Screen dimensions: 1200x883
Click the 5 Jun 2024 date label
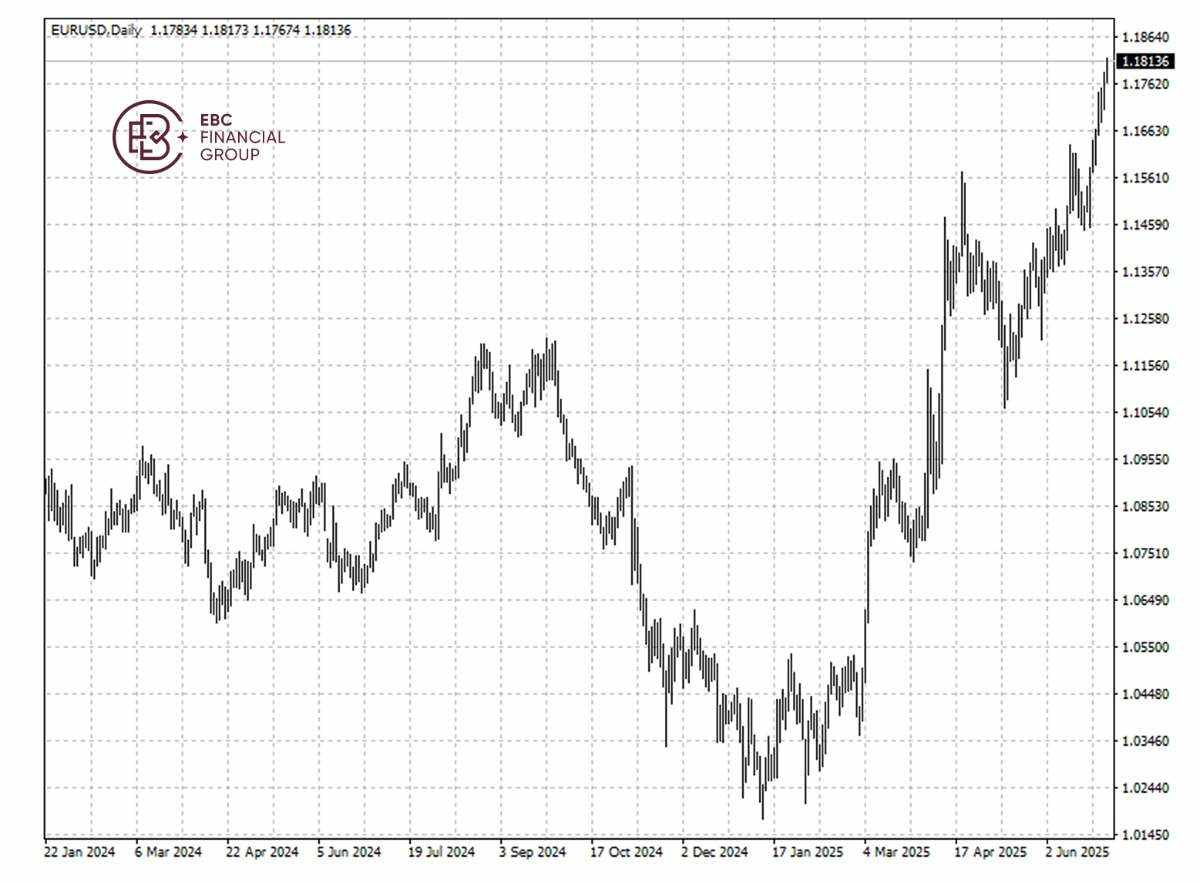click(x=349, y=853)
